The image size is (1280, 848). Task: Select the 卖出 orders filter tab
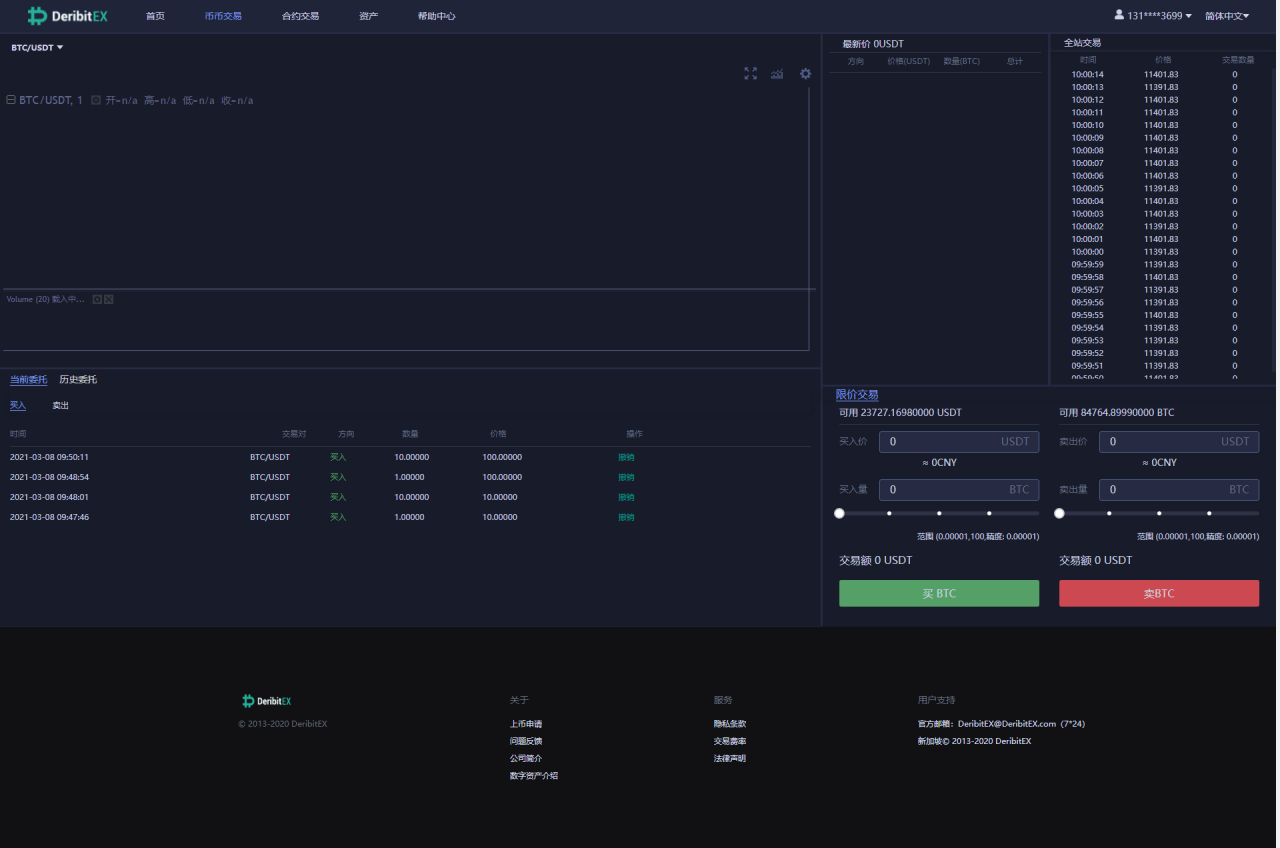pyautogui.click(x=61, y=406)
